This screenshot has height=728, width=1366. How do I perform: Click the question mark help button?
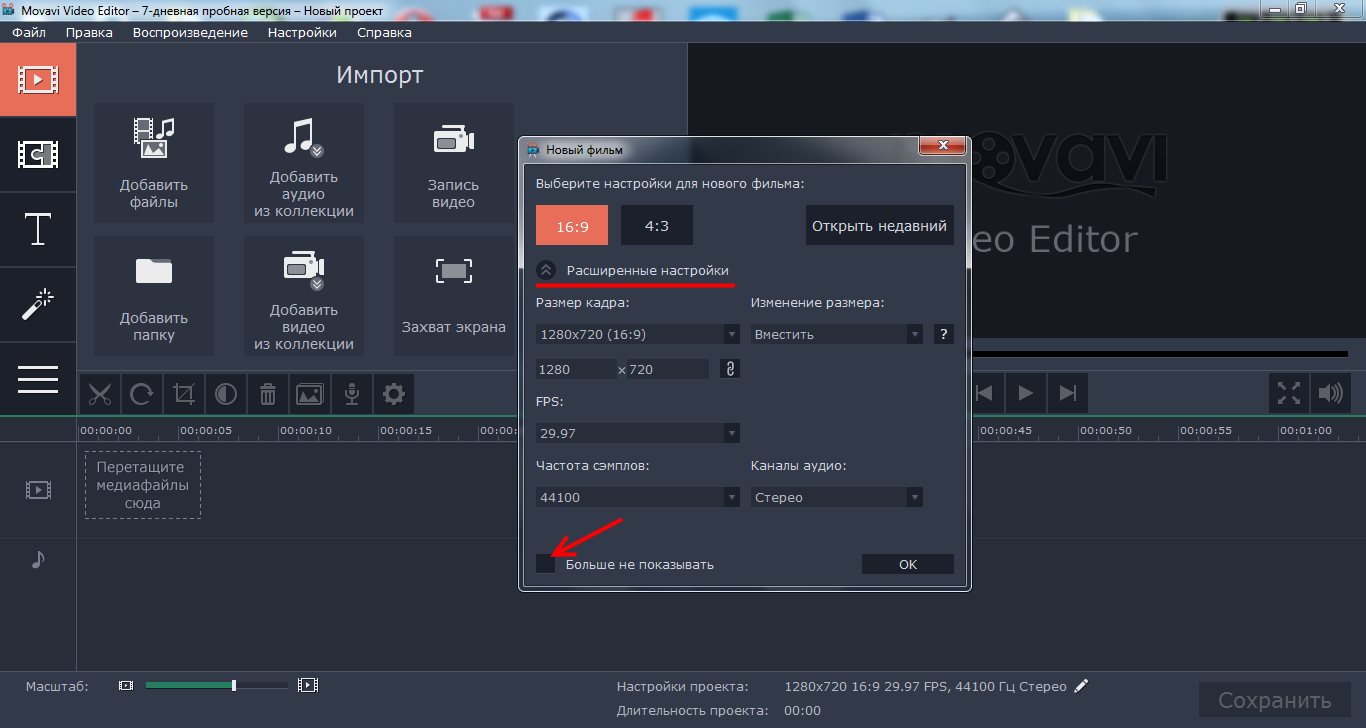[x=944, y=334]
